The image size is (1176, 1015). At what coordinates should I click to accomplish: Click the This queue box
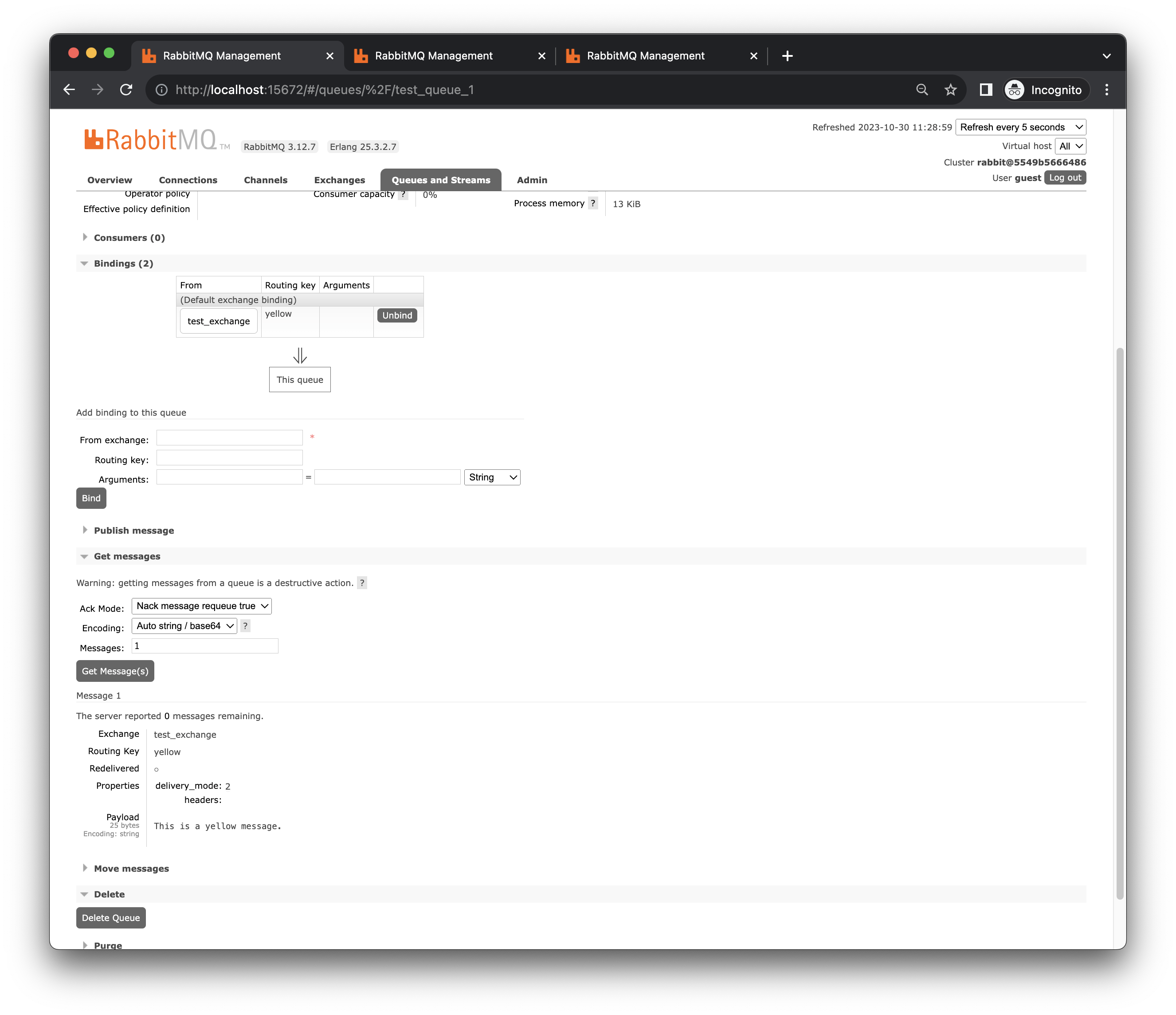[x=300, y=380]
